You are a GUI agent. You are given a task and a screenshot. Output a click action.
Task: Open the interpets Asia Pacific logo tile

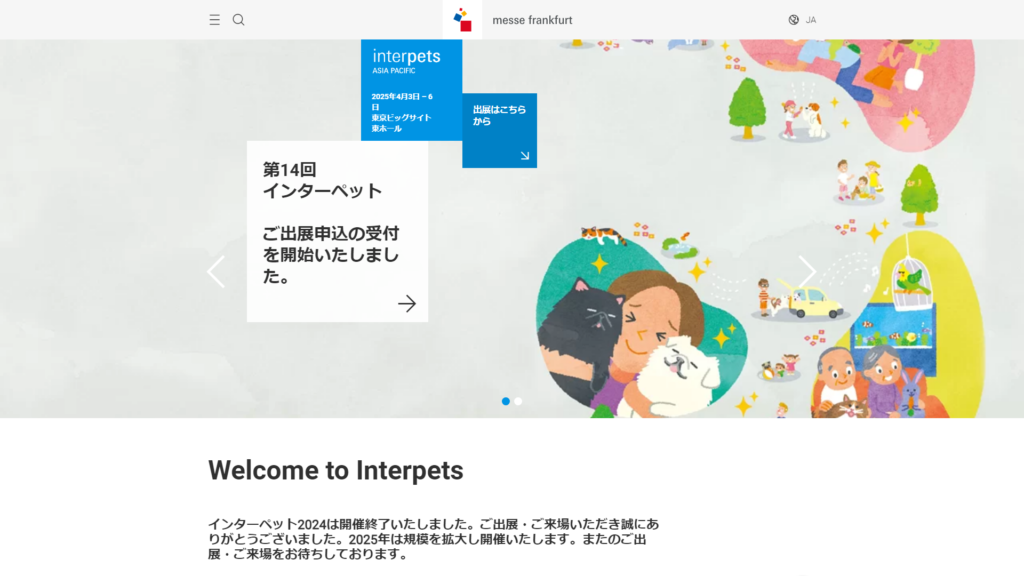[406, 63]
